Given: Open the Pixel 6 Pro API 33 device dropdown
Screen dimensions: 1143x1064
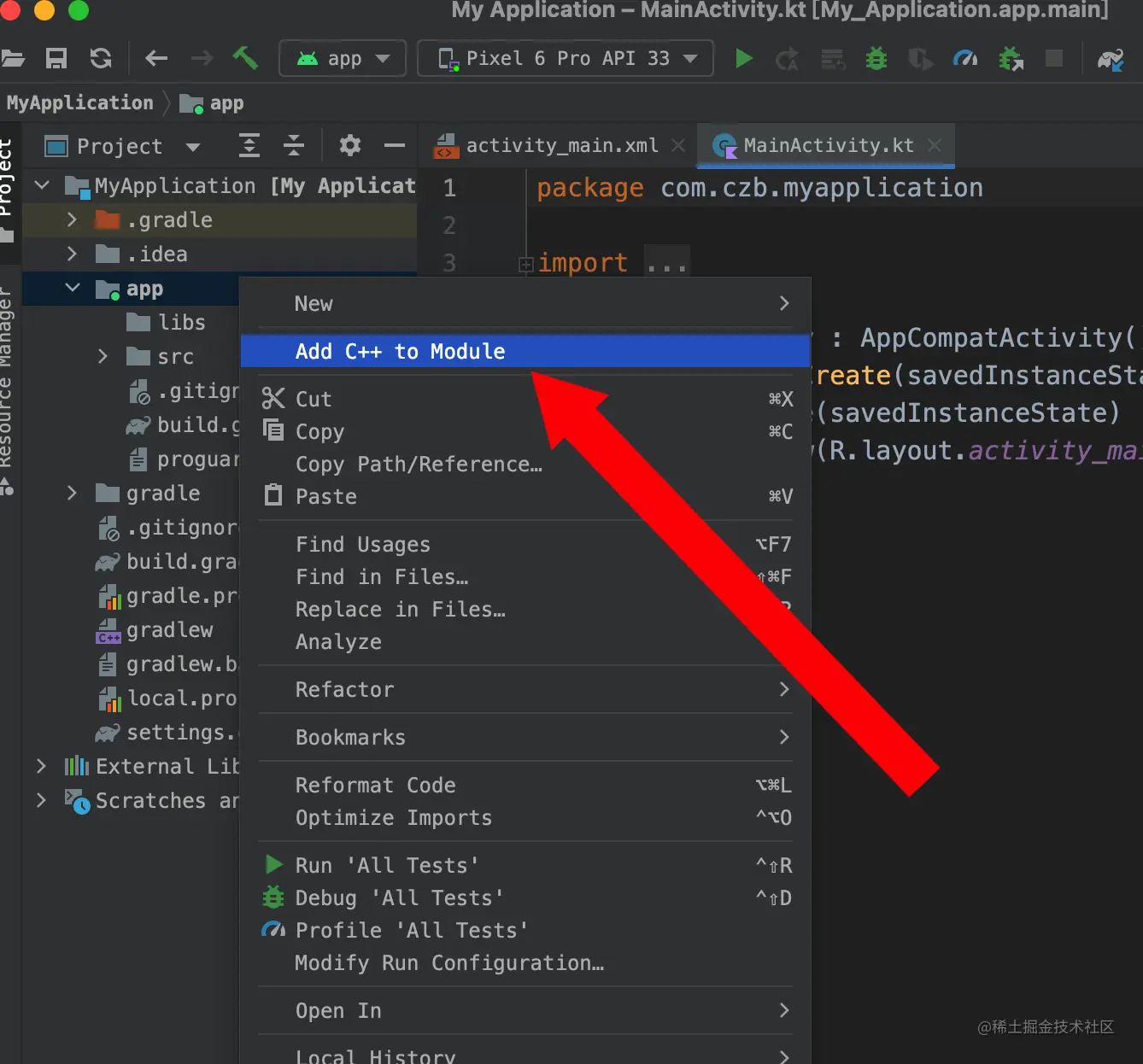Looking at the screenshot, I should [566, 58].
